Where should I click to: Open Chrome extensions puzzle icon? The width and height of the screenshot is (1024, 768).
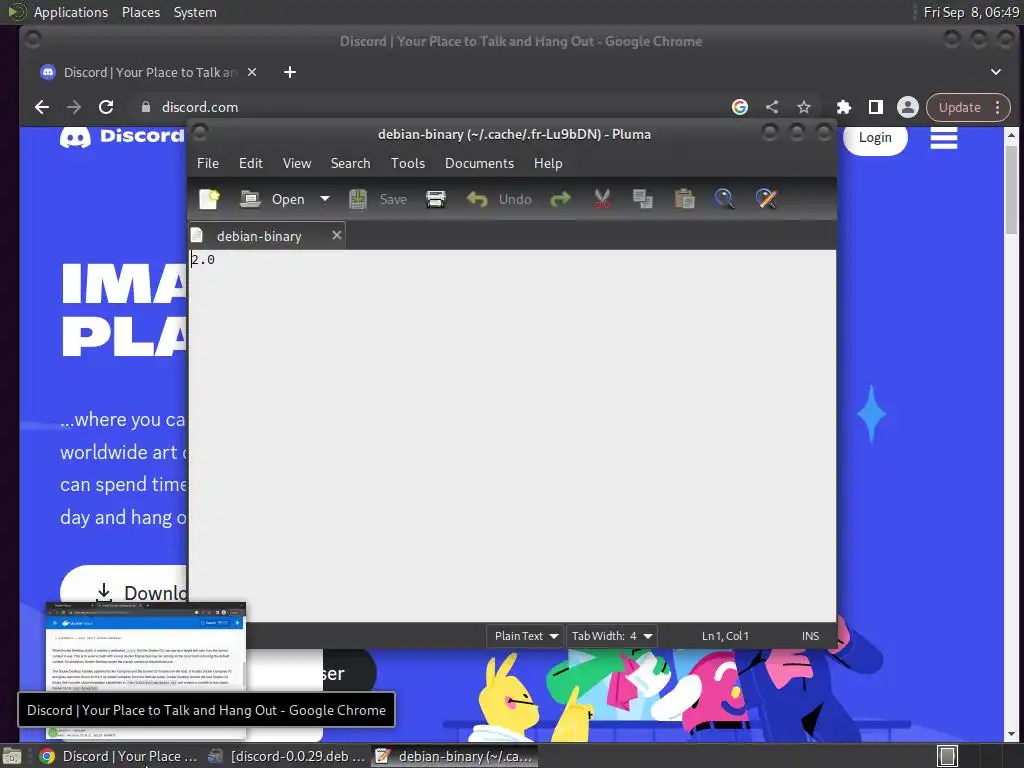(x=844, y=107)
